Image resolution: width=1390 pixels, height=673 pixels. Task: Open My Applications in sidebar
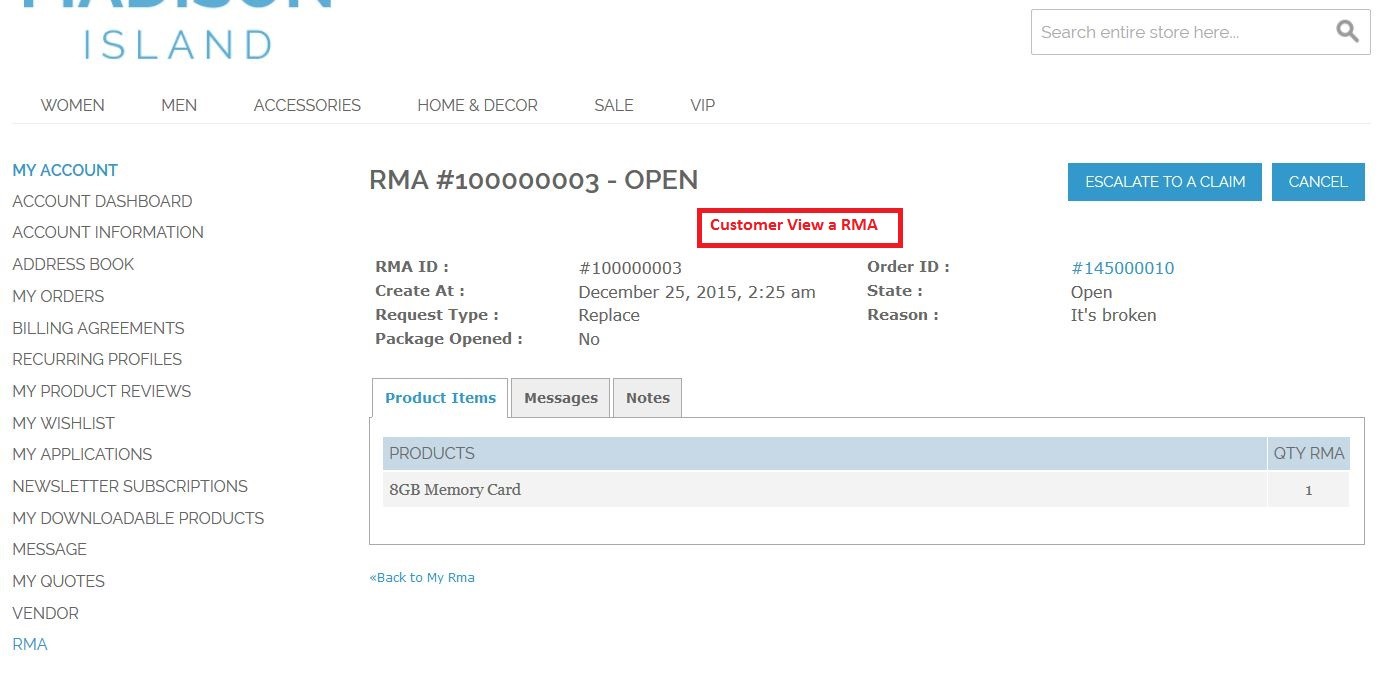82,454
